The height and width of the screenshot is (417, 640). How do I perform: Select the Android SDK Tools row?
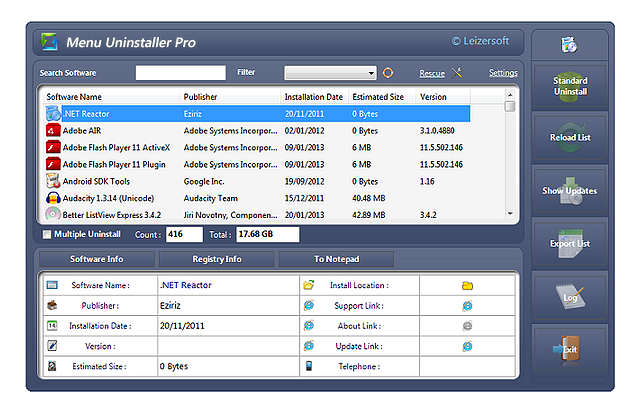(x=257, y=181)
